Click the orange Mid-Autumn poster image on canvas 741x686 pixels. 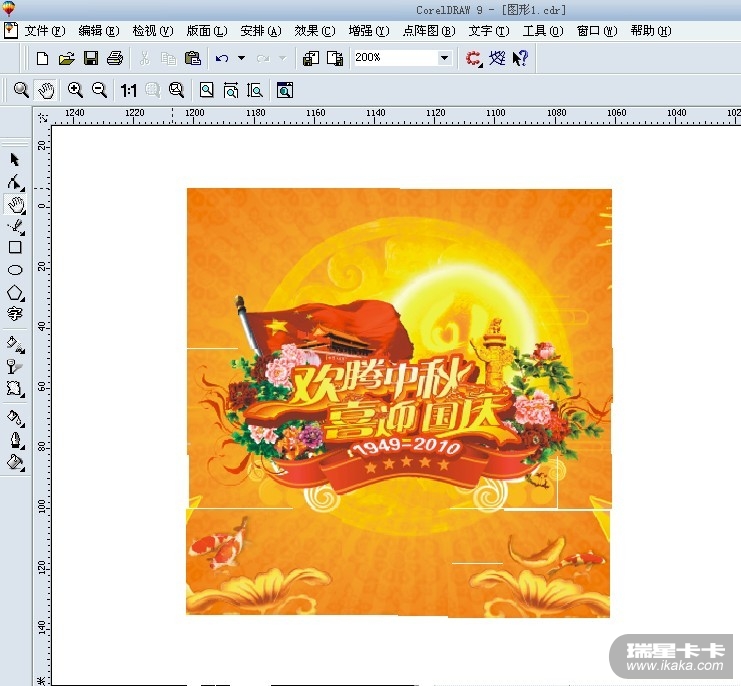coord(398,403)
